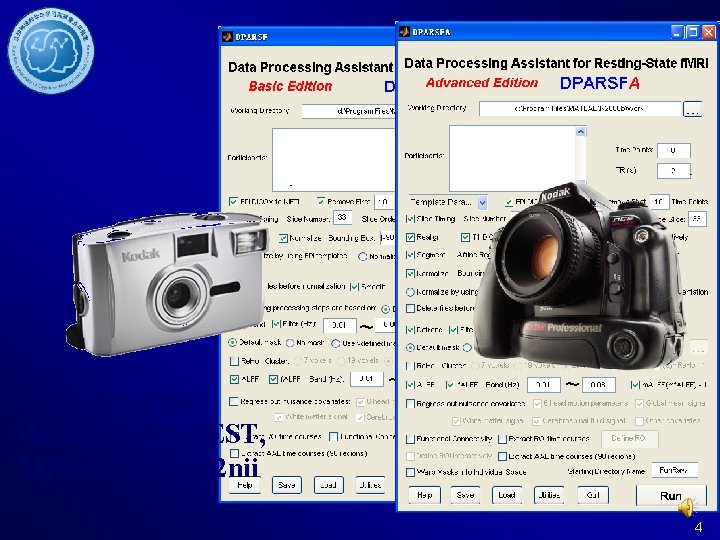This screenshot has height=540, width=720.
Task: Click Load button in DPARSF
Action: 328,485
